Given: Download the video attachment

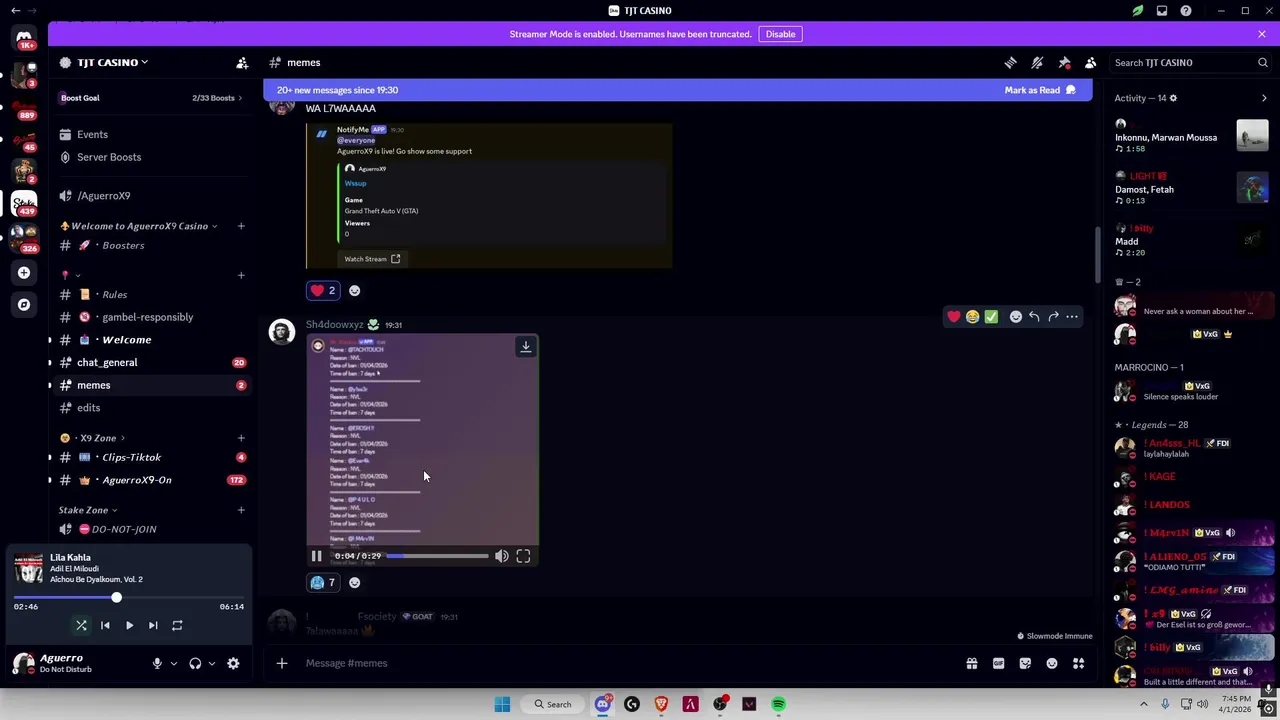Looking at the screenshot, I should [525, 347].
